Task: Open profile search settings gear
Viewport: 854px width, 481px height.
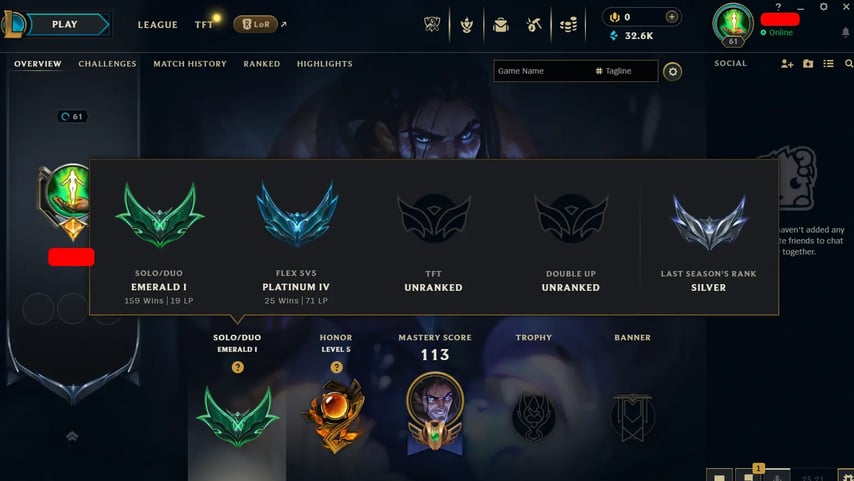Action: [x=673, y=71]
